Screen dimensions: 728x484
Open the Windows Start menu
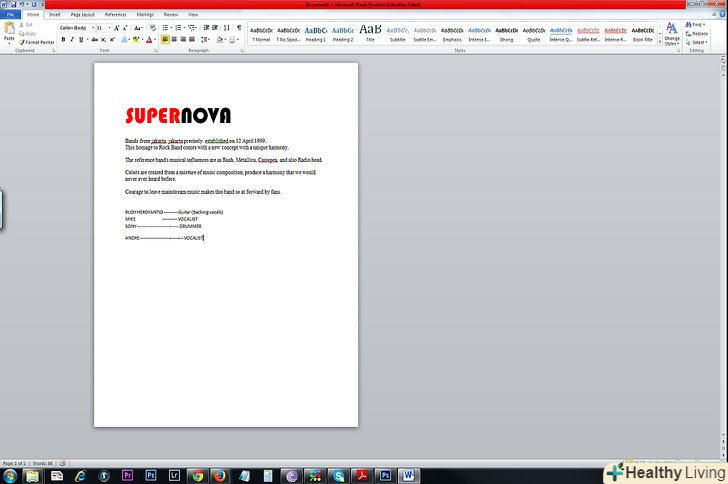click(10, 476)
